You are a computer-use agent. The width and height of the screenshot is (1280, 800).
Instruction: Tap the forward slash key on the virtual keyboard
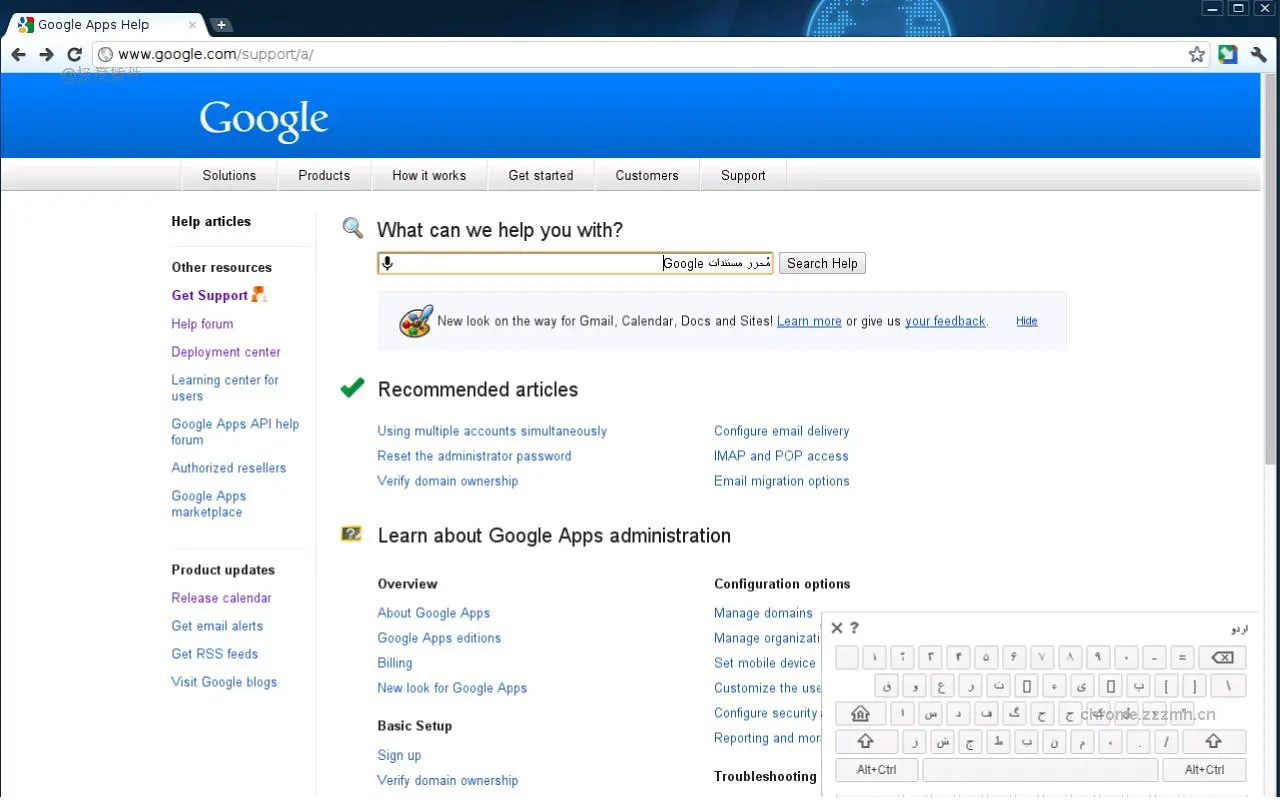pos(1166,741)
